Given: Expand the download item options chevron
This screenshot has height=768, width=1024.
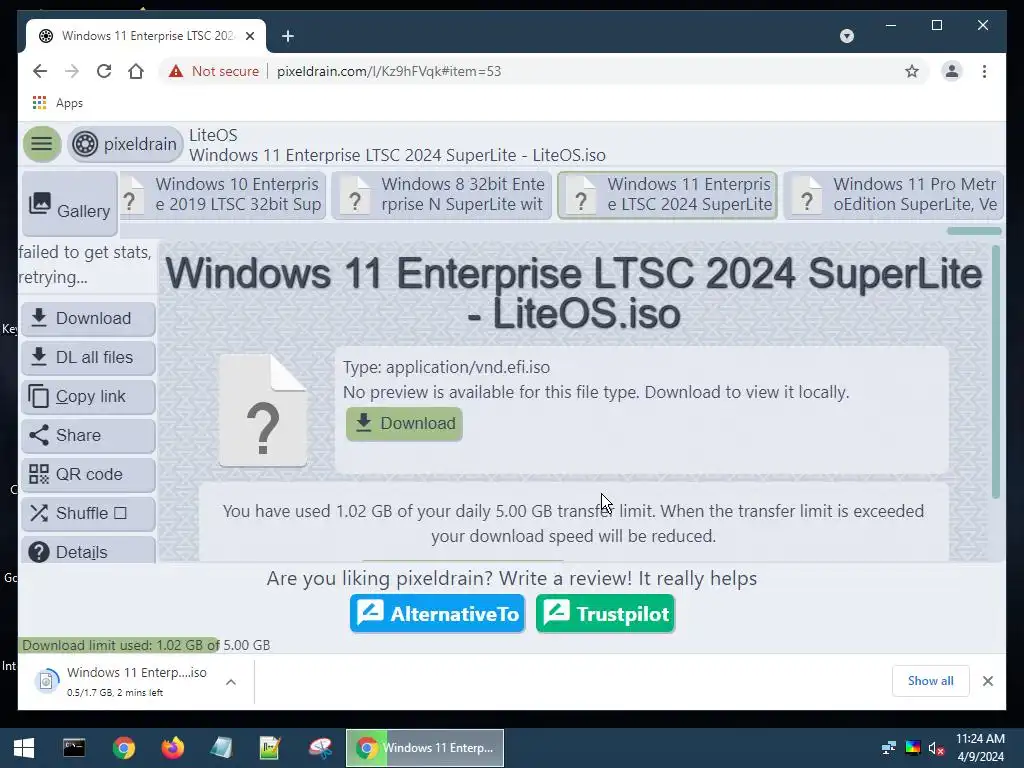Looking at the screenshot, I should [x=231, y=682].
